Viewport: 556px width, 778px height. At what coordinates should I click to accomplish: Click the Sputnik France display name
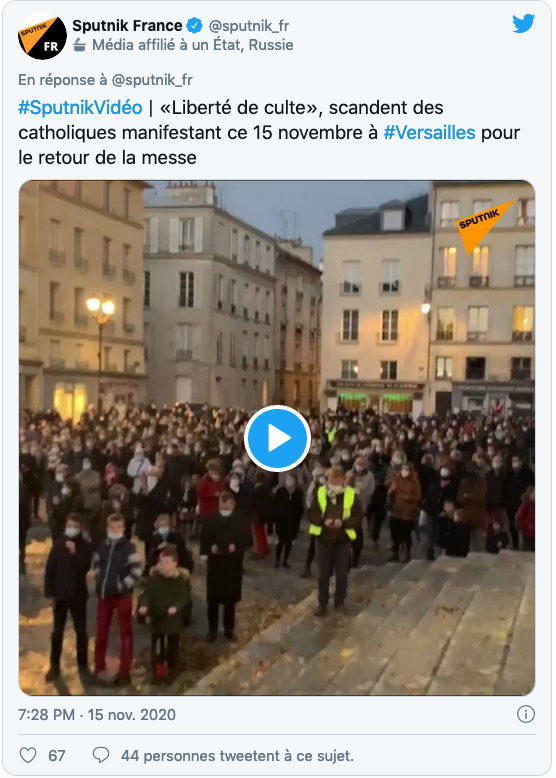tap(127, 25)
